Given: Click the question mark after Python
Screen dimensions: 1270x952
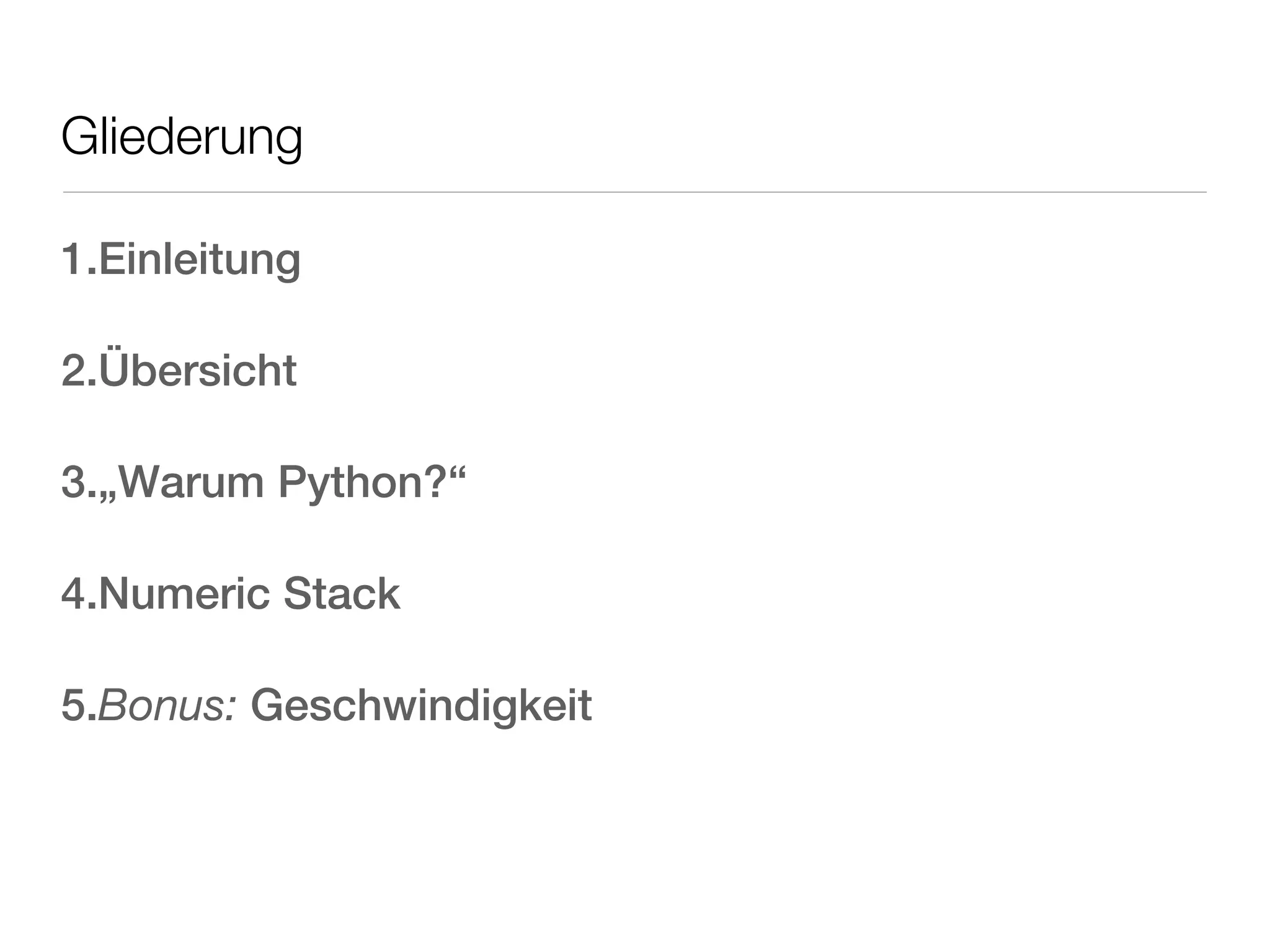Looking at the screenshot, I should (434, 481).
